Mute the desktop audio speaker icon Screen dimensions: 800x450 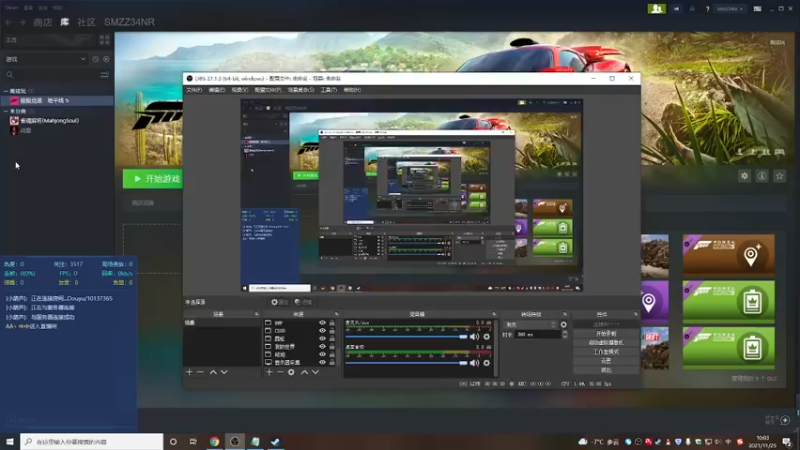tap(474, 363)
